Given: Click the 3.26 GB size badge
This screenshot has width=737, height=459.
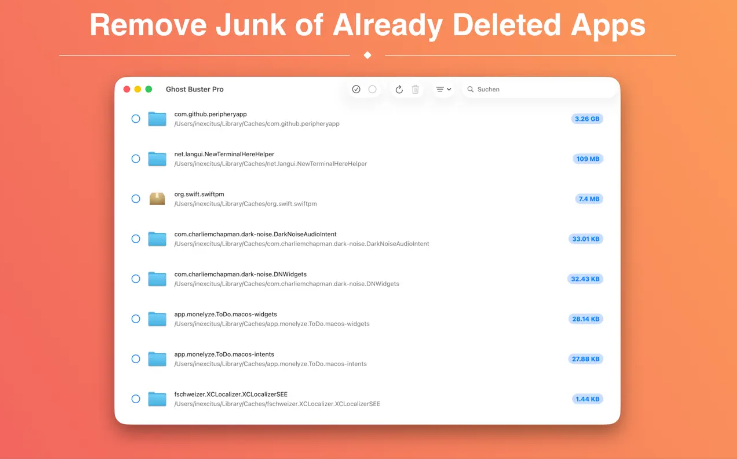Looking at the screenshot, I should 587,119.
